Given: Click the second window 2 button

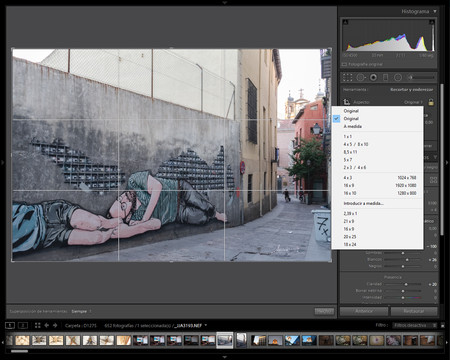Looking at the screenshot, I should pyautogui.click(x=23, y=325).
